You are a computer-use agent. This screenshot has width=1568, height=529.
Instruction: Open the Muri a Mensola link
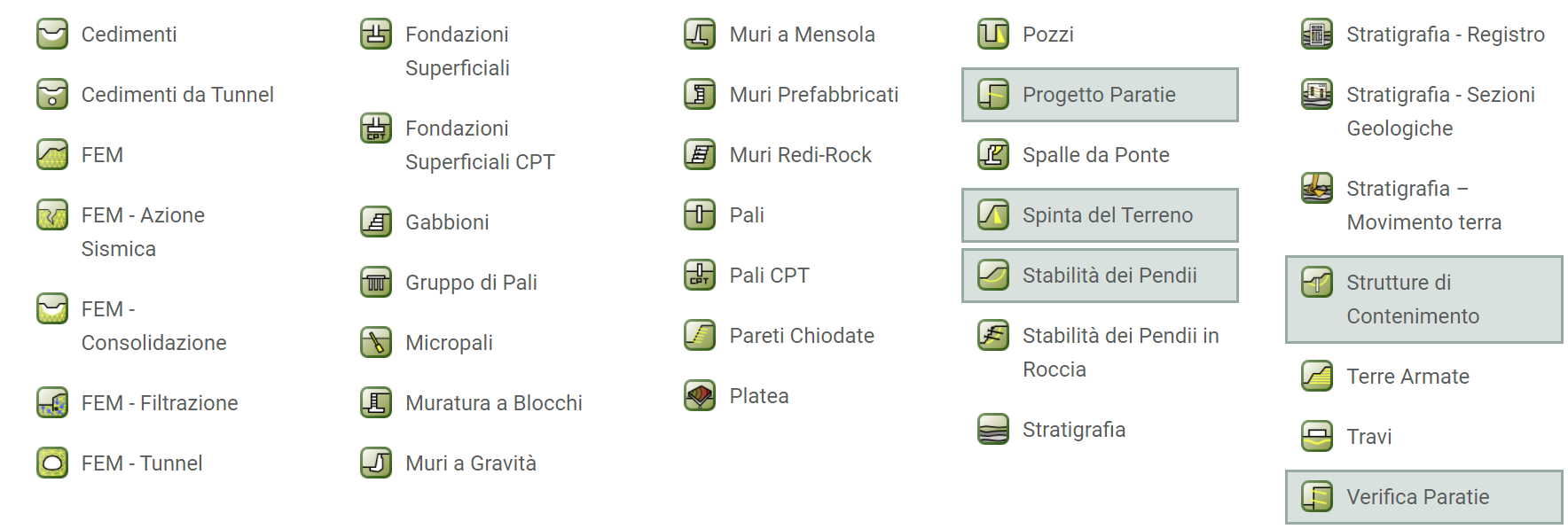tap(802, 35)
